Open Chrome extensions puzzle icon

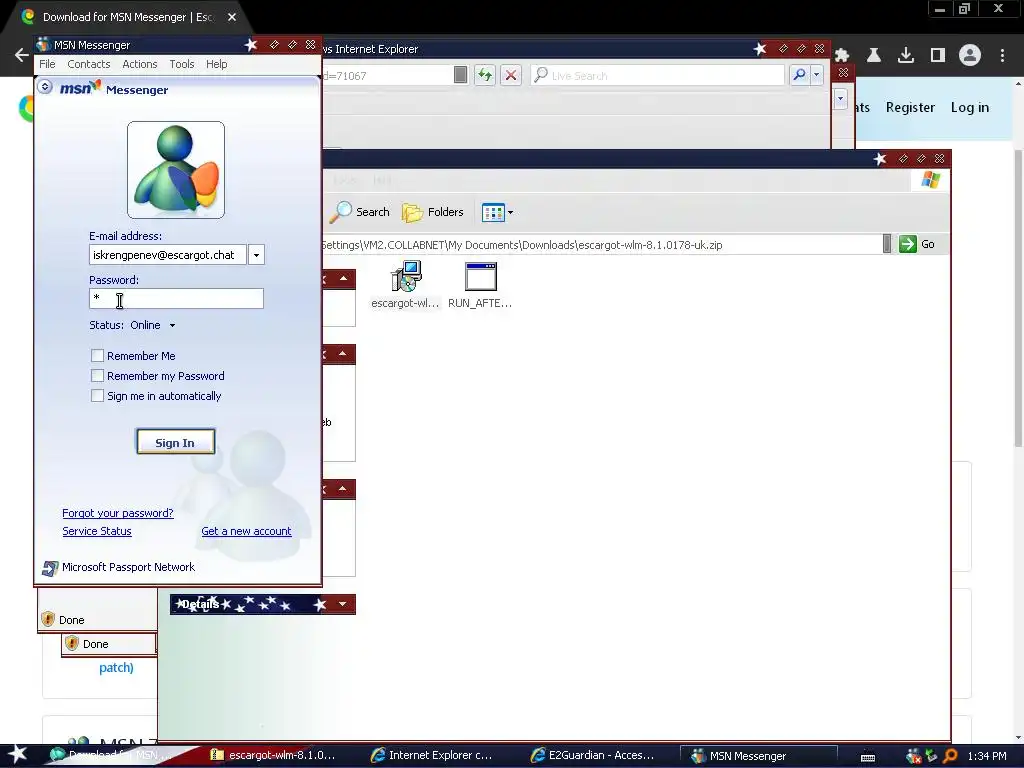point(842,56)
